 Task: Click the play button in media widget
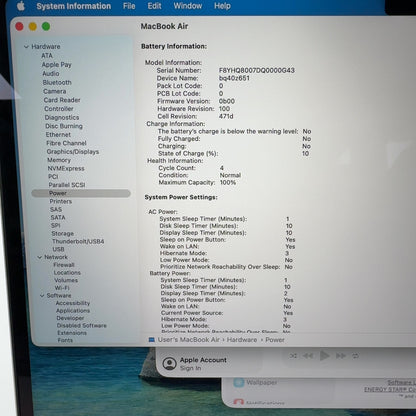[x=324, y=356]
